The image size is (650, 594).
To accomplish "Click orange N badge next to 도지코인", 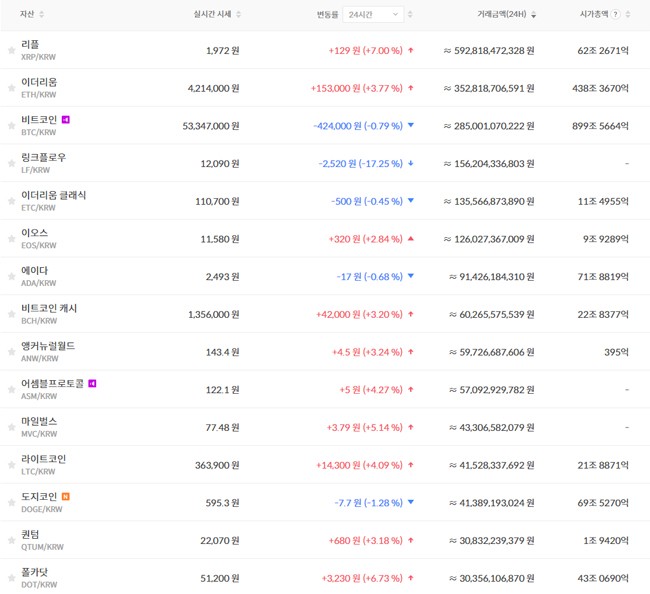I will (x=65, y=497).
